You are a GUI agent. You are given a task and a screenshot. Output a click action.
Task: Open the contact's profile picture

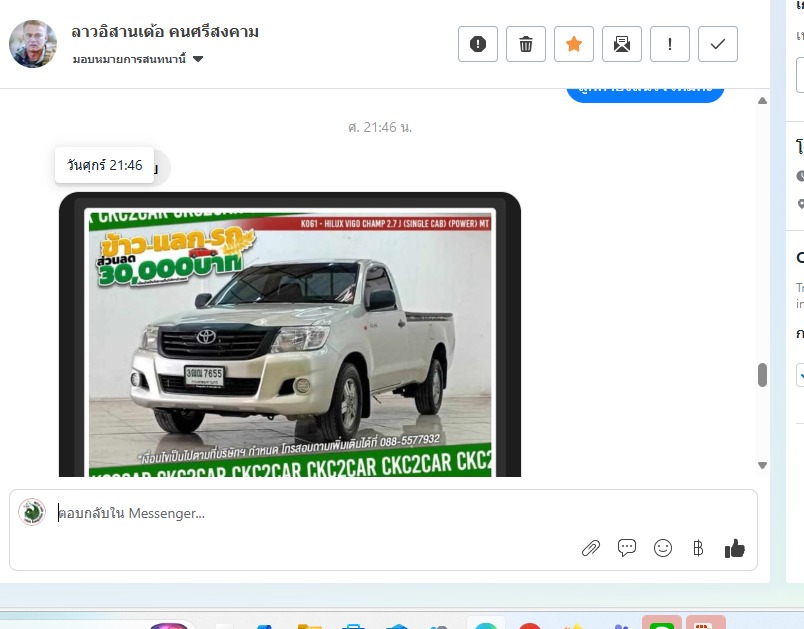[x=33, y=44]
